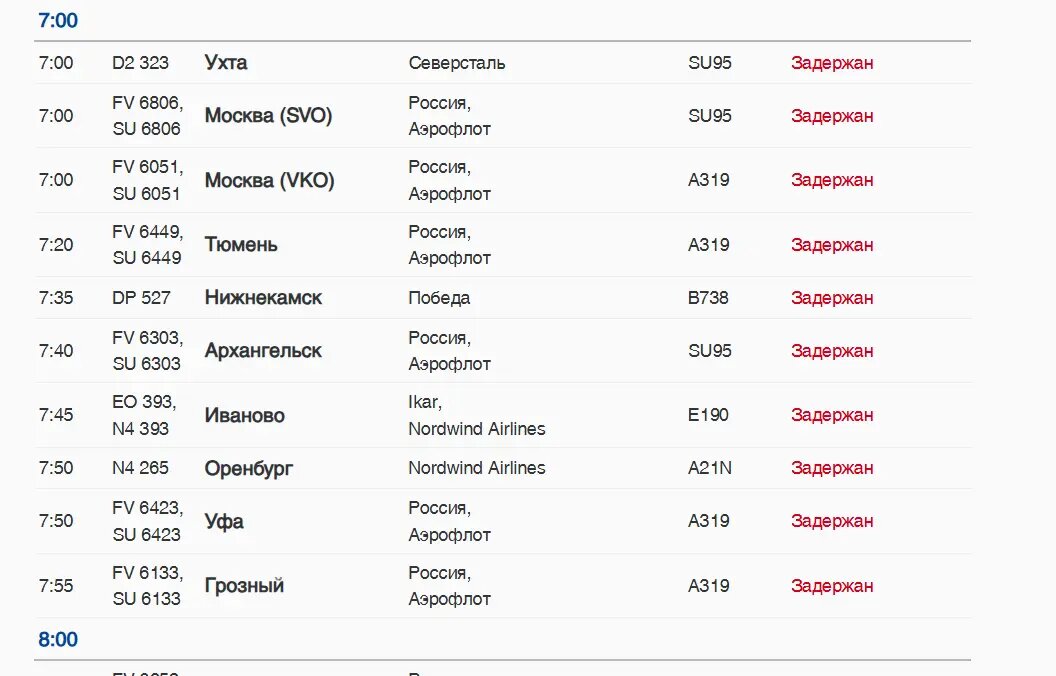Click the Задержан status for Грозный flight
Image resolution: width=1056 pixels, height=676 pixels.
[x=832, y=586]
